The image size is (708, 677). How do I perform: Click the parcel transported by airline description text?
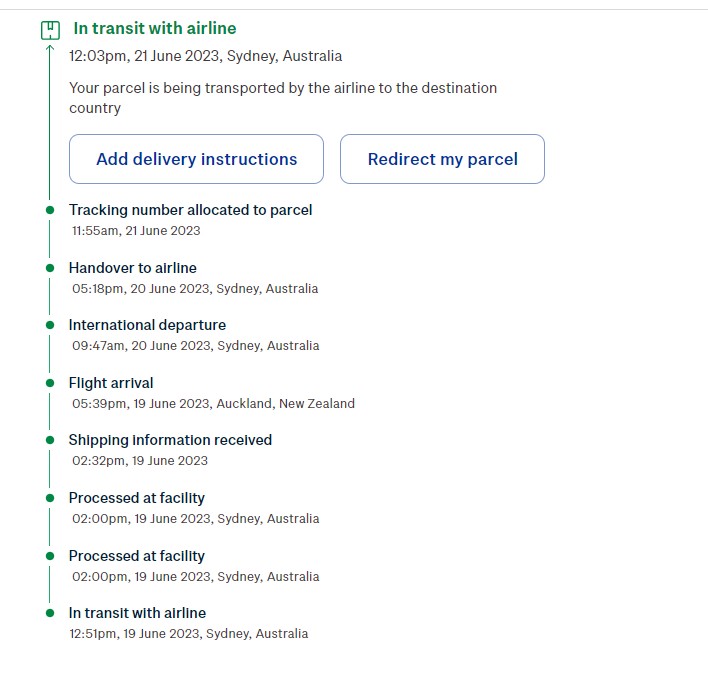[x=283, y=98]
